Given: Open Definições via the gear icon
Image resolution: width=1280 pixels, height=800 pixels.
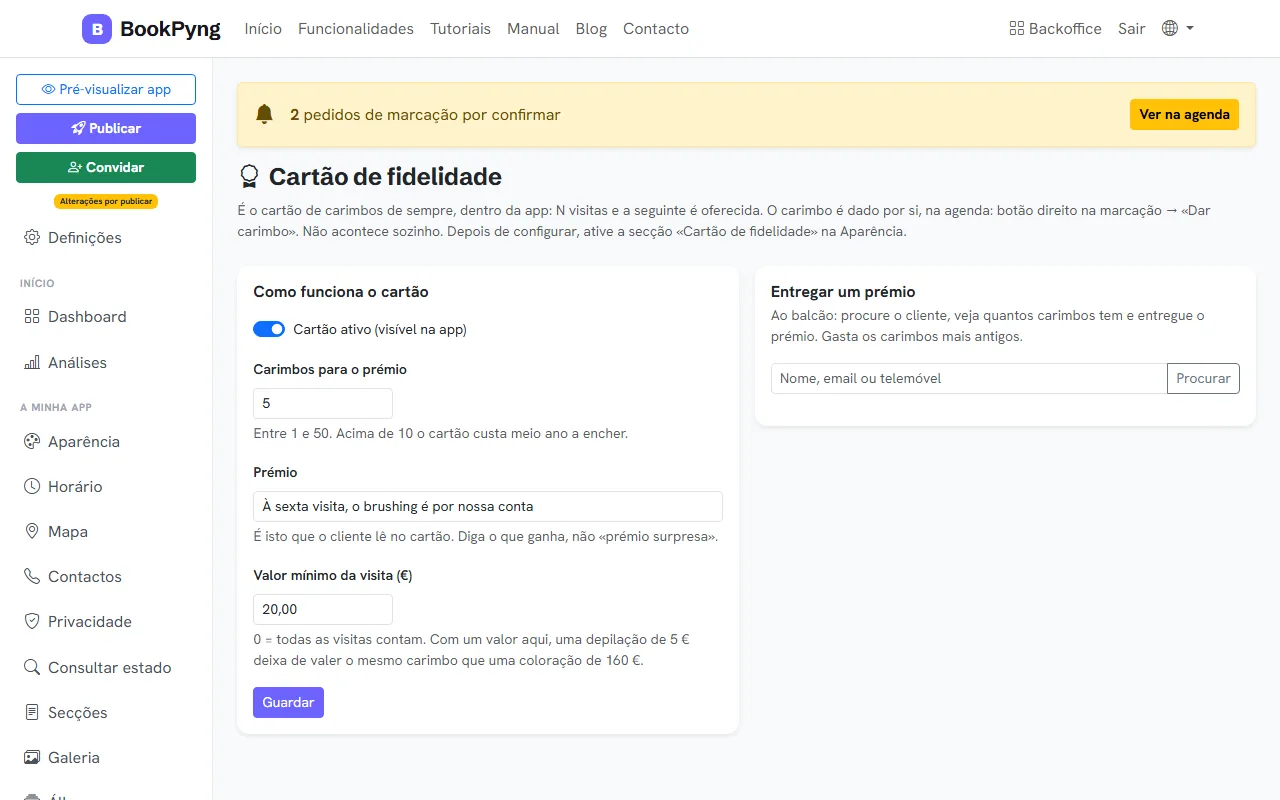Looking at the screenshot, I should [32, 238].
